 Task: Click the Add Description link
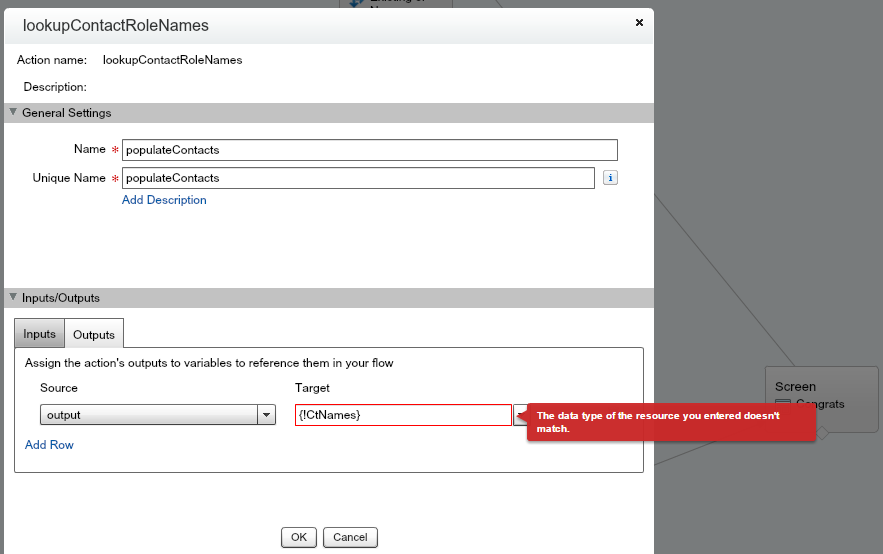pos(164,200)
